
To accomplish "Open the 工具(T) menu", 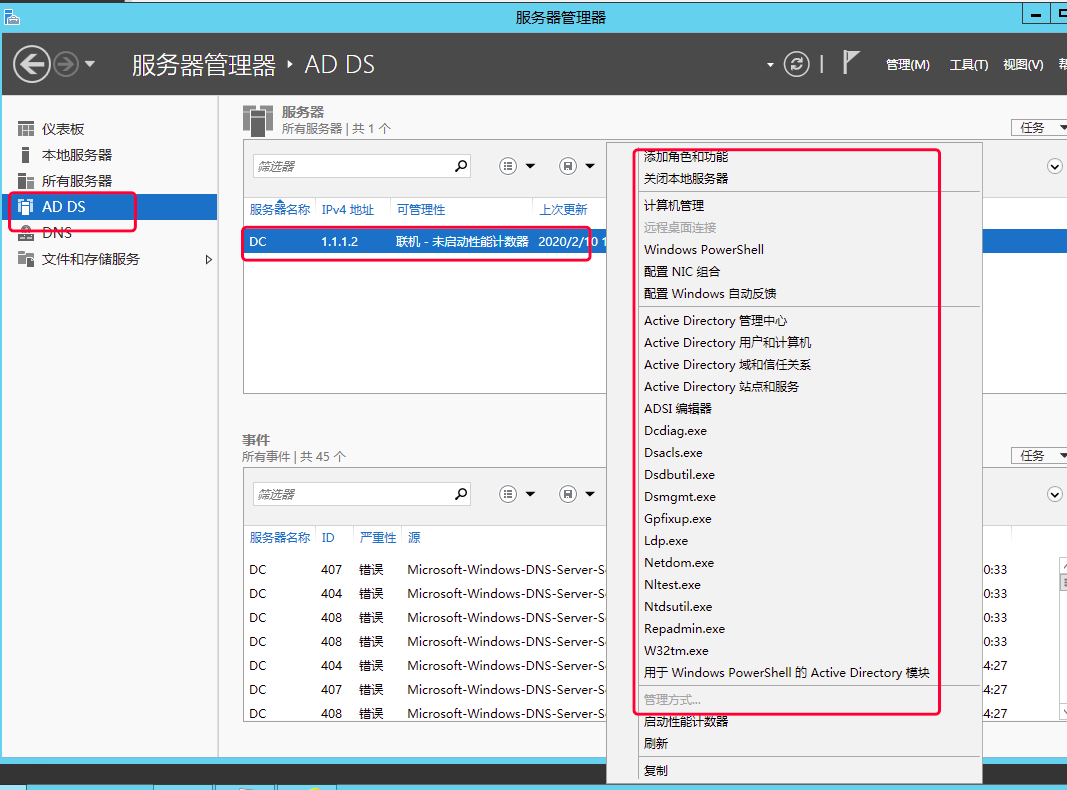I will click(x=969, y=65).
